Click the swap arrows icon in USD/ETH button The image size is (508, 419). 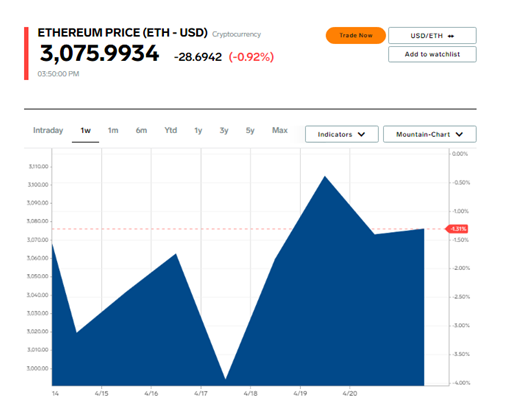coord(451,36)
